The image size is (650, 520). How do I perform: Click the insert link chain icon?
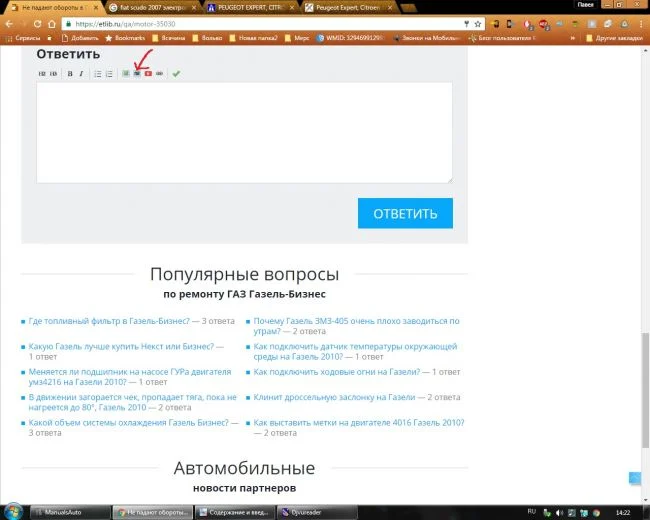click(160, 73)
